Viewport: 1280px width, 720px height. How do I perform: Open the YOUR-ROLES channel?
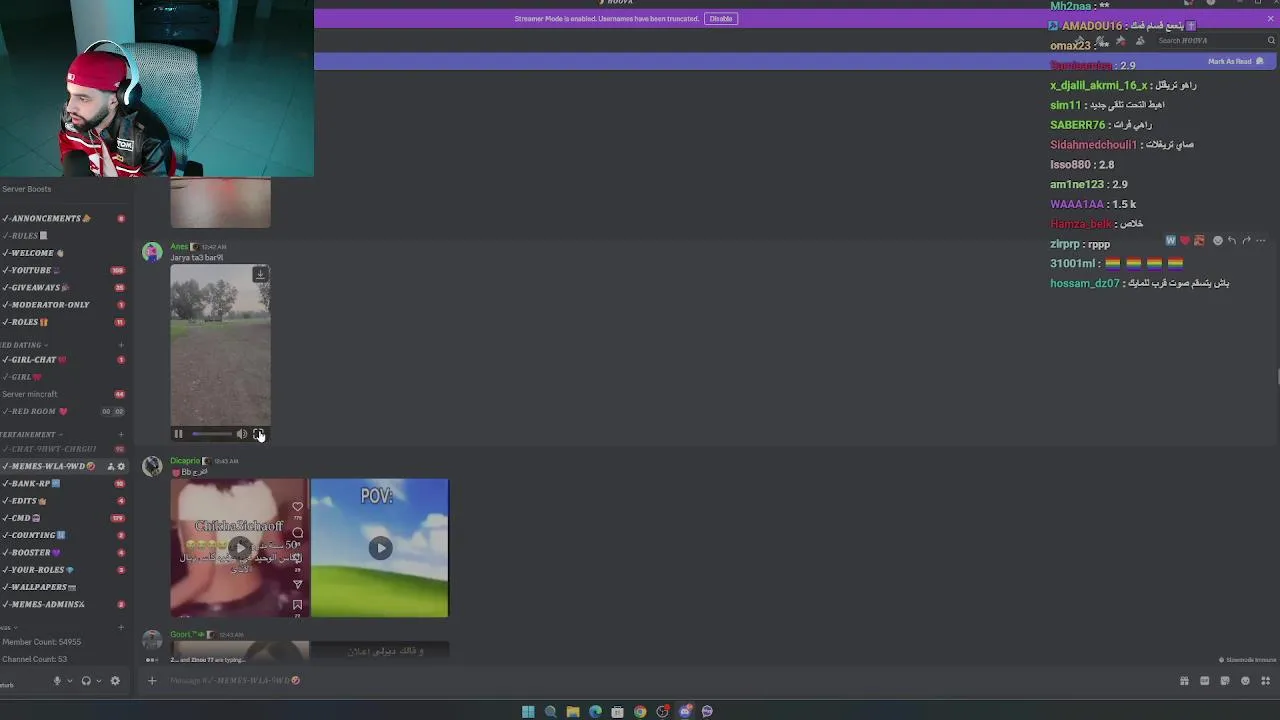coord(62,570)
